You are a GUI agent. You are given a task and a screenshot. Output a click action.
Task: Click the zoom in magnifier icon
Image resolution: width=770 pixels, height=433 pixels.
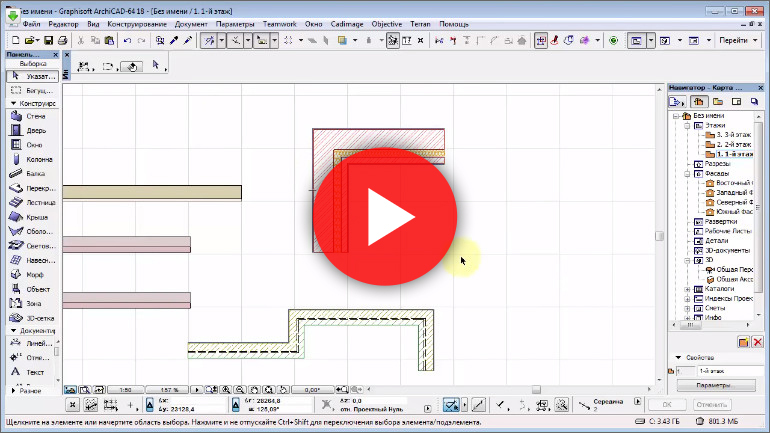point(226,390)
